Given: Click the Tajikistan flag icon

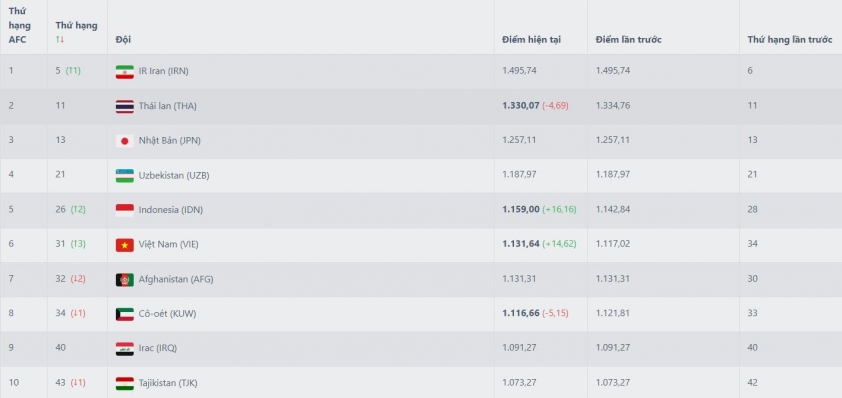Looking at the screenshot, I should (125, 383).
